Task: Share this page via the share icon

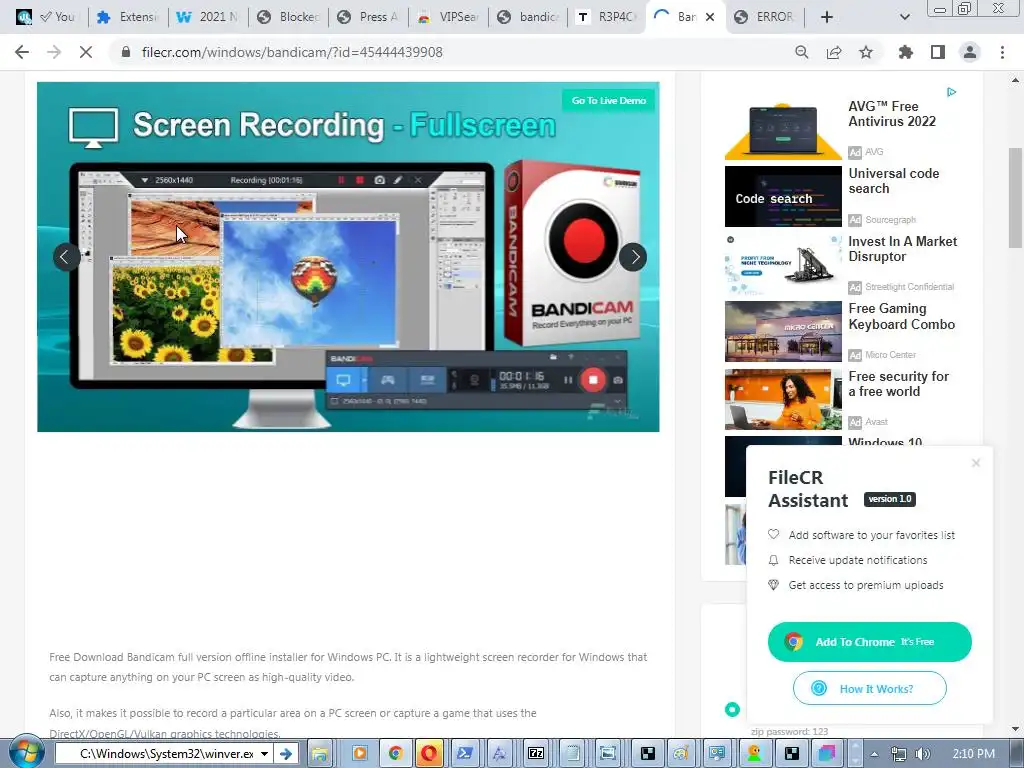Action: (x=834, y=52)
